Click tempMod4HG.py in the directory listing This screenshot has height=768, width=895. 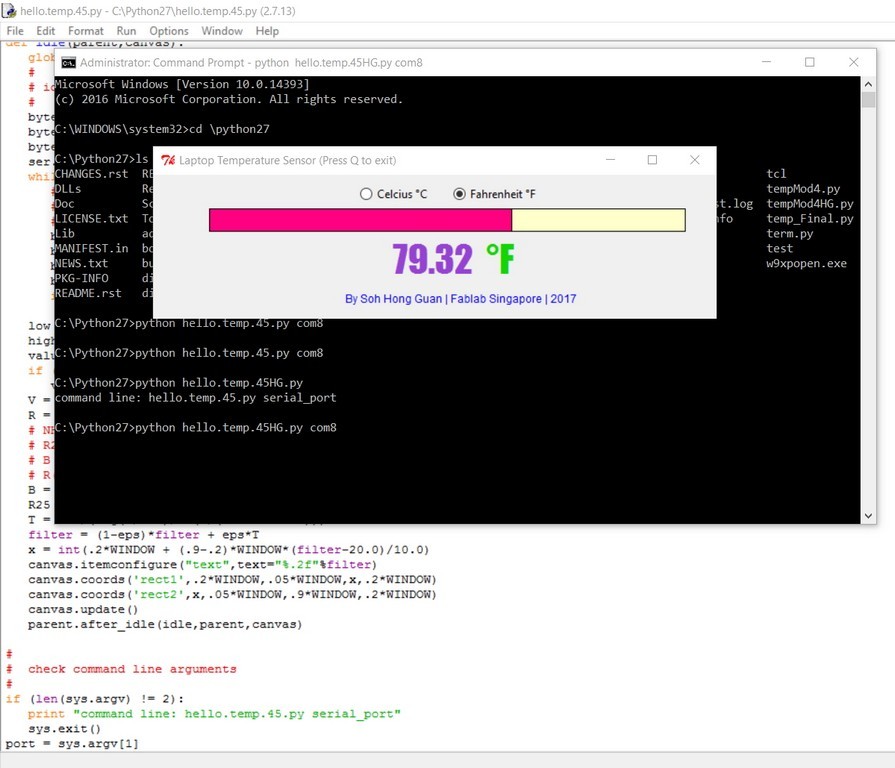click(809, 204)
